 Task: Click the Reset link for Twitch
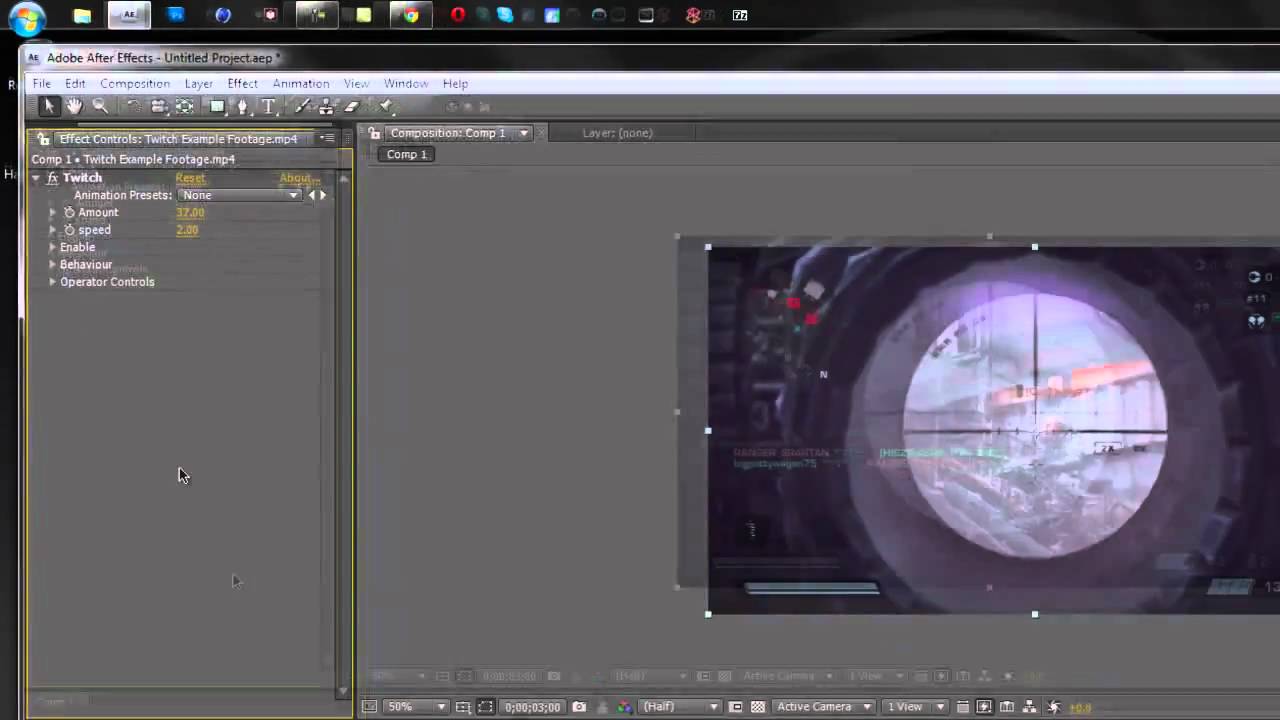[190, 178]
